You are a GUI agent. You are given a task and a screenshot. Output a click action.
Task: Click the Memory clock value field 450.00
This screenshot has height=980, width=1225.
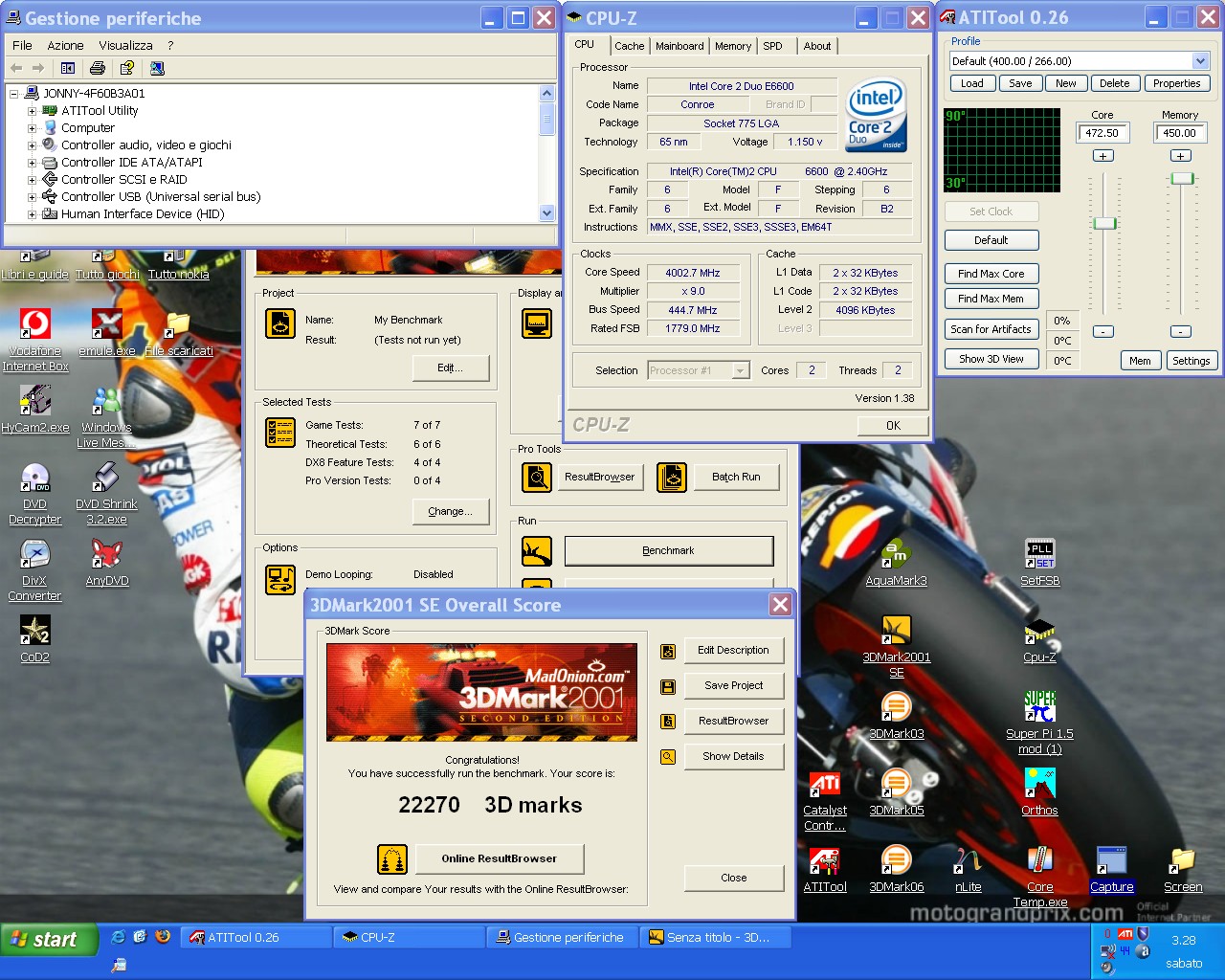(x=1180, y=133)
